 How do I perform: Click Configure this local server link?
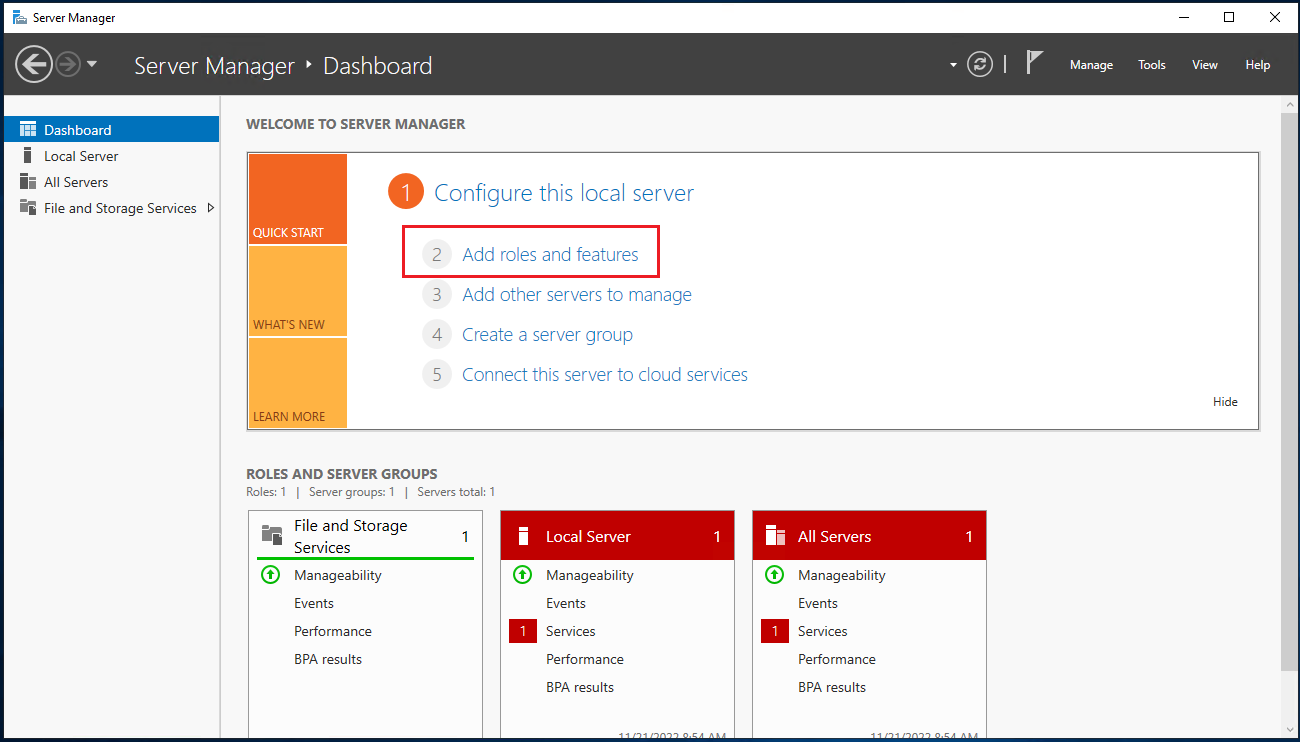click(x=564, y=193)
